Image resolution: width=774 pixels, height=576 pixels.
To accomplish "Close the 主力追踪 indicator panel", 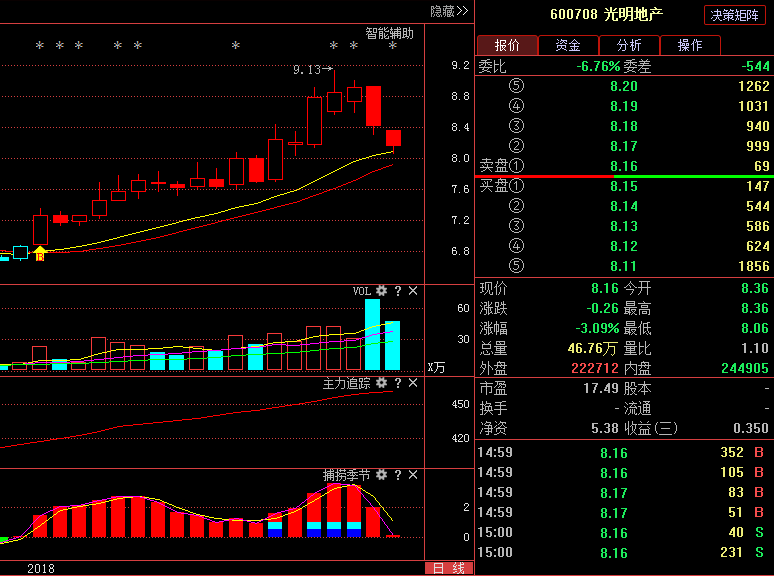I will [x=413, y=383].
